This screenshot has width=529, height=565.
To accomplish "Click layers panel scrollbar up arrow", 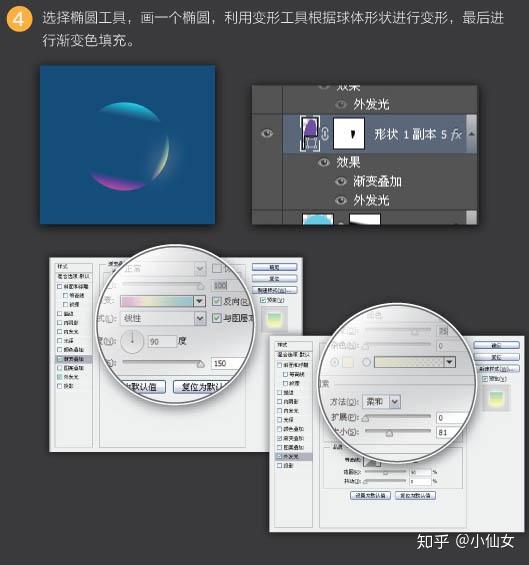I will point(471,134).
